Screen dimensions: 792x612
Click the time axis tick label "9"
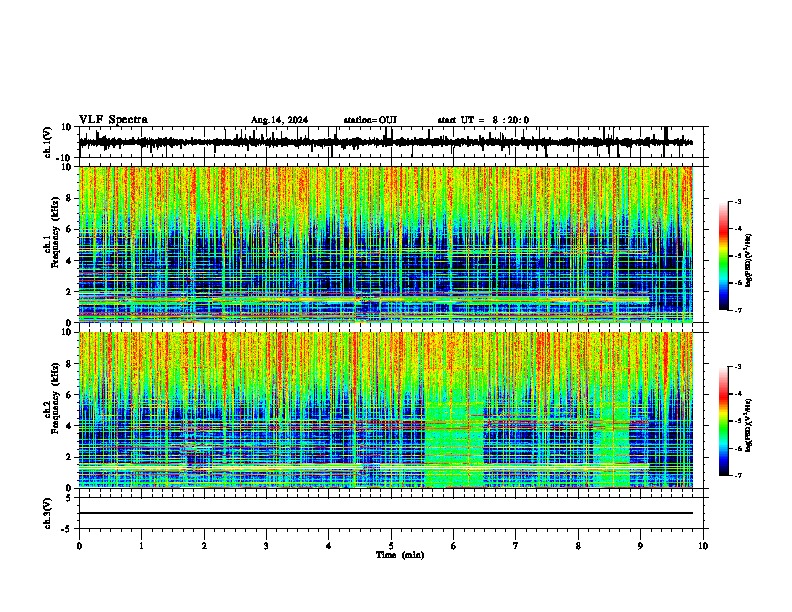pyautogui.click(x=640, y=546)
